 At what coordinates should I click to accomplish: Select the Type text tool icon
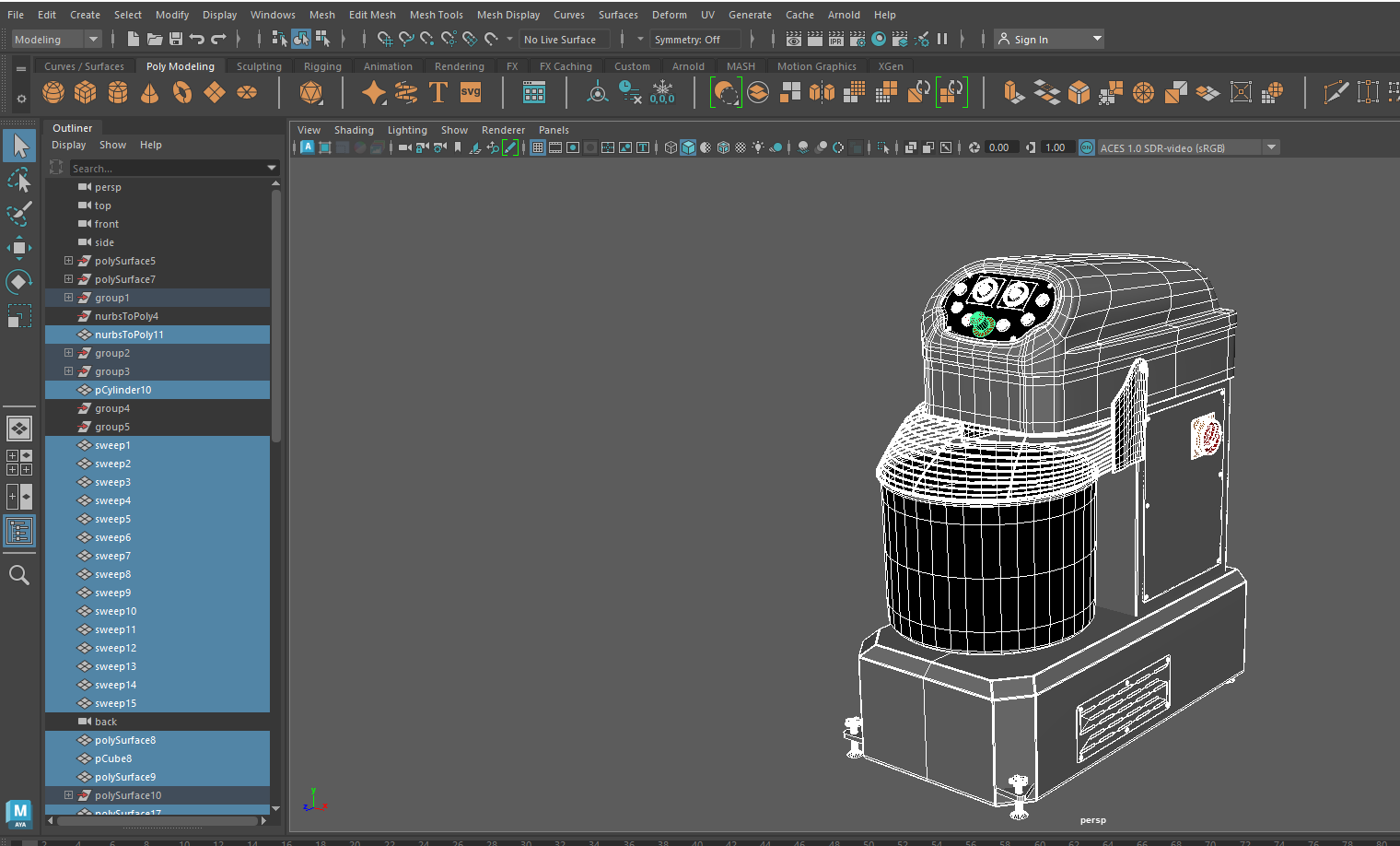coord(438,93)
